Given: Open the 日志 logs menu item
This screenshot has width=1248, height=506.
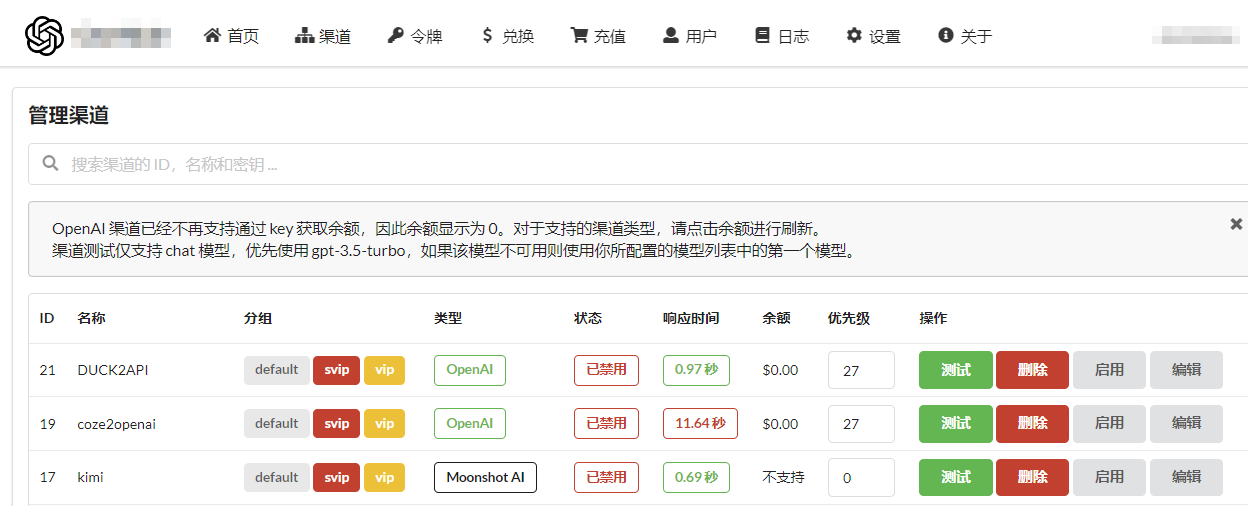Looking at the screenshot, I should pos(781,36).
